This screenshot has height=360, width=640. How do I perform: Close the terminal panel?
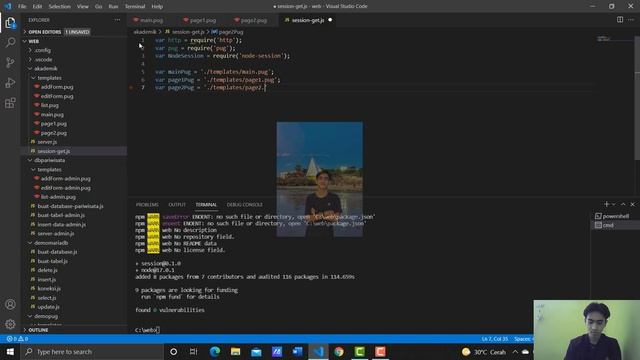pos(633,204)
